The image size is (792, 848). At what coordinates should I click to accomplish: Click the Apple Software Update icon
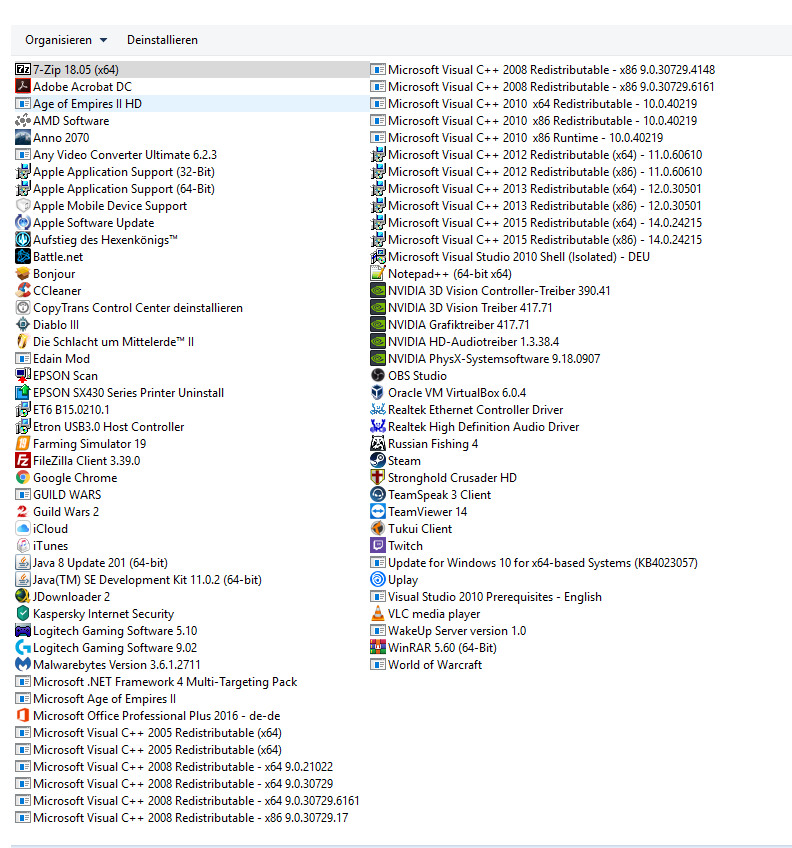[23, 222]
